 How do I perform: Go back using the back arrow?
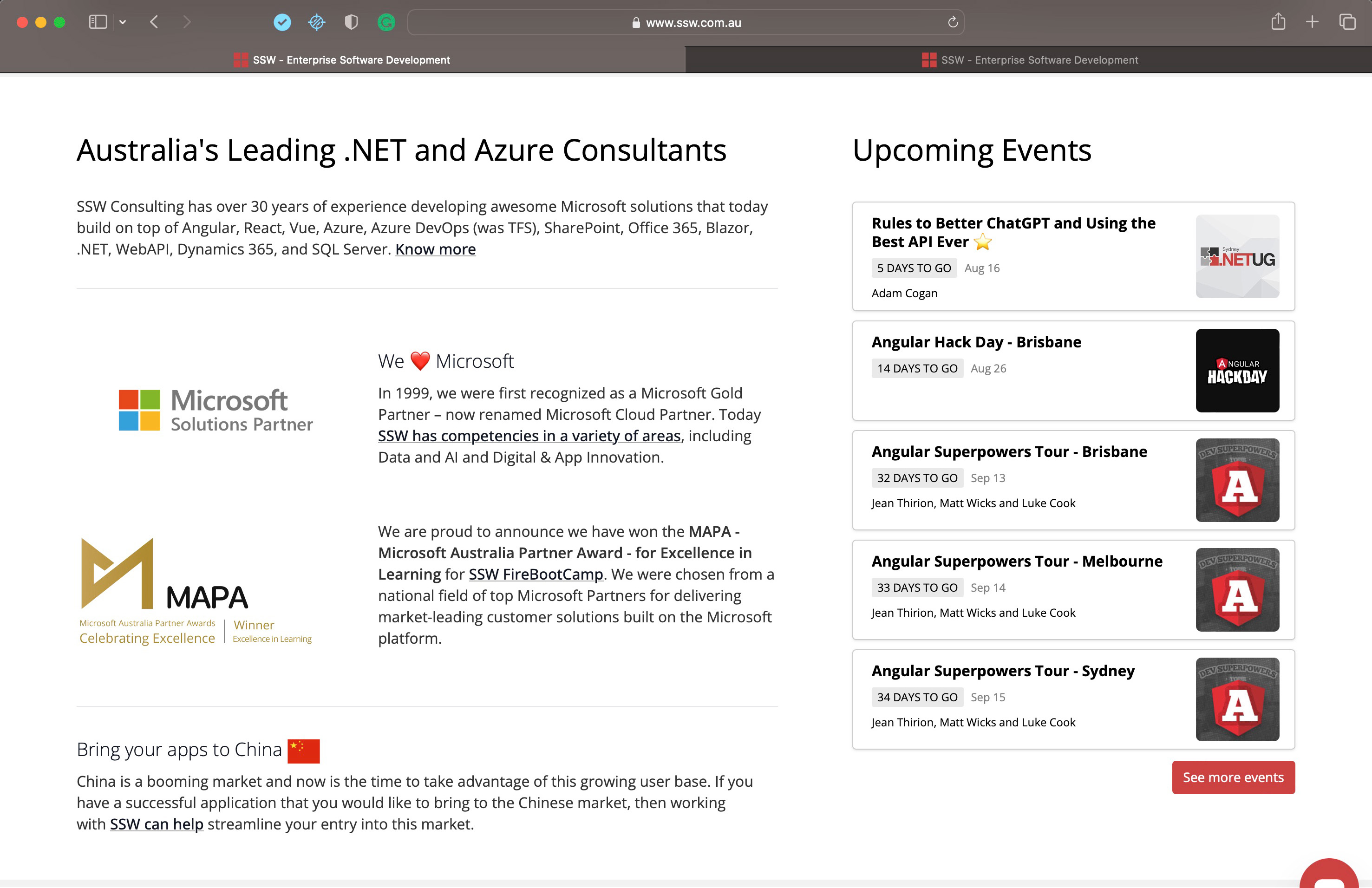pyautogui.click(x=154, y=22)
